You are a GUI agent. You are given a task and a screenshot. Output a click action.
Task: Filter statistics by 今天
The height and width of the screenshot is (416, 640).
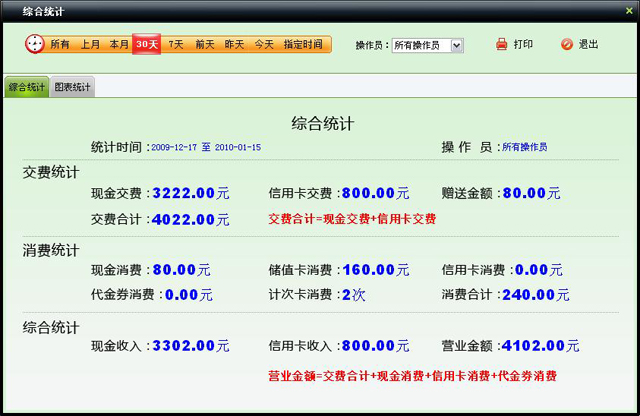click(x=263, y=45)
